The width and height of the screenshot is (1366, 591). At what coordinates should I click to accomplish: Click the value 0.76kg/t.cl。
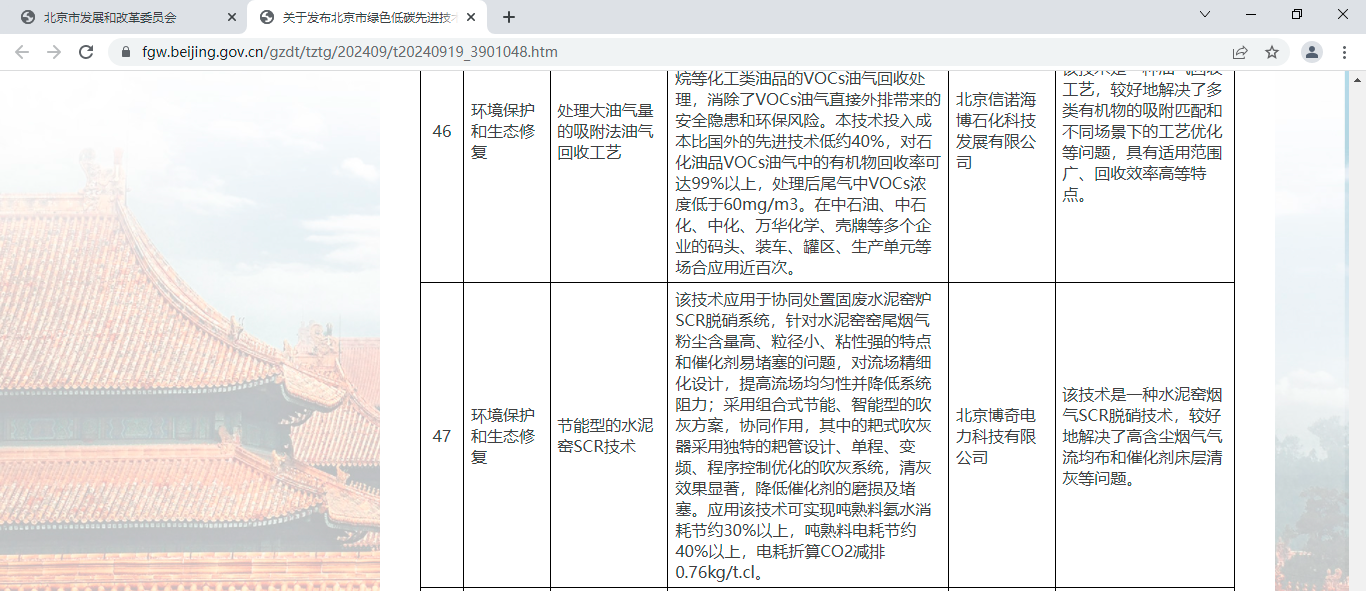(721, 572)
